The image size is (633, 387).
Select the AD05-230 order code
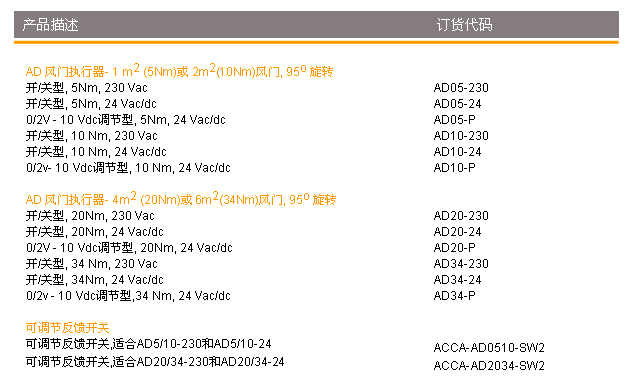461,88
